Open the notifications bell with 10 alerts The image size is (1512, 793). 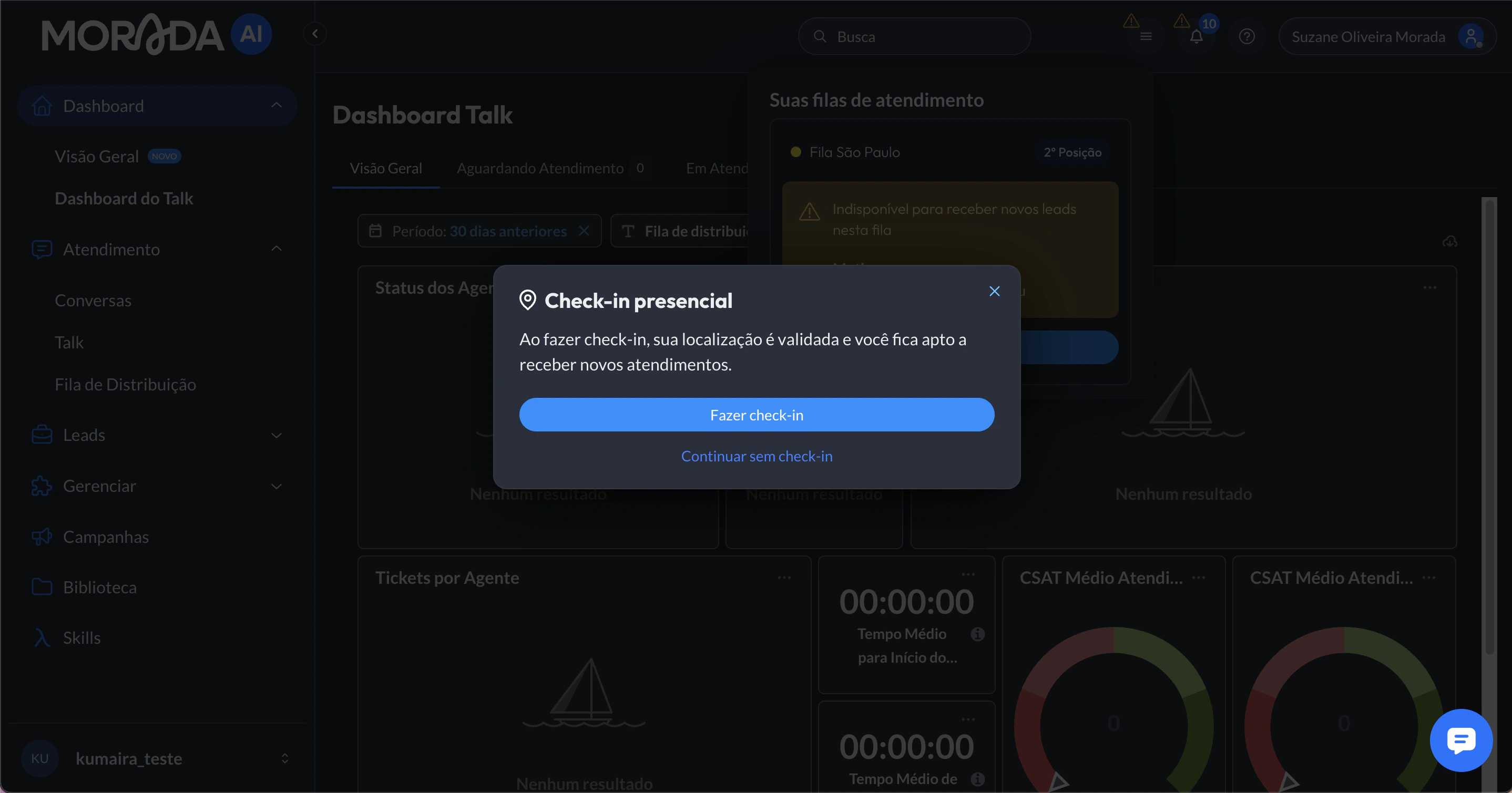click(x=1196, y=36)
